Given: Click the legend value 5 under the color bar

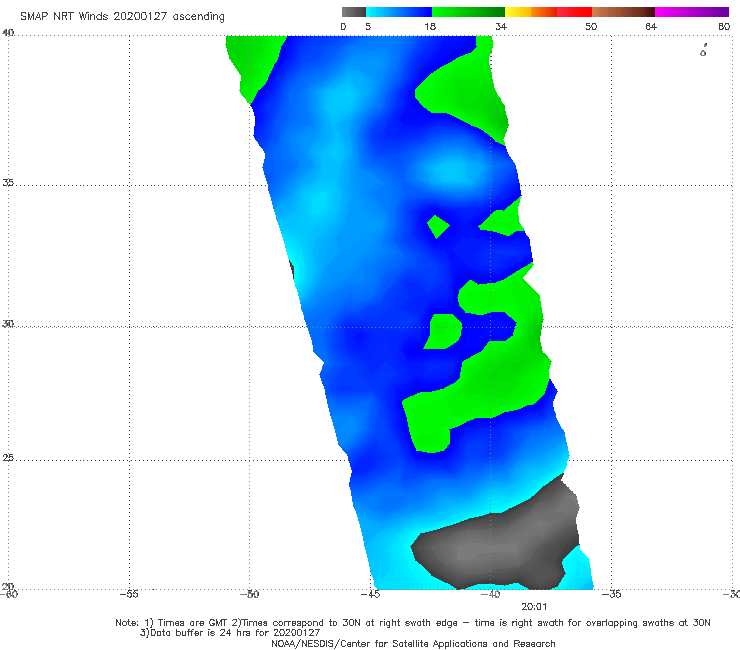Looking at the screenshot, I should [368, 27].
